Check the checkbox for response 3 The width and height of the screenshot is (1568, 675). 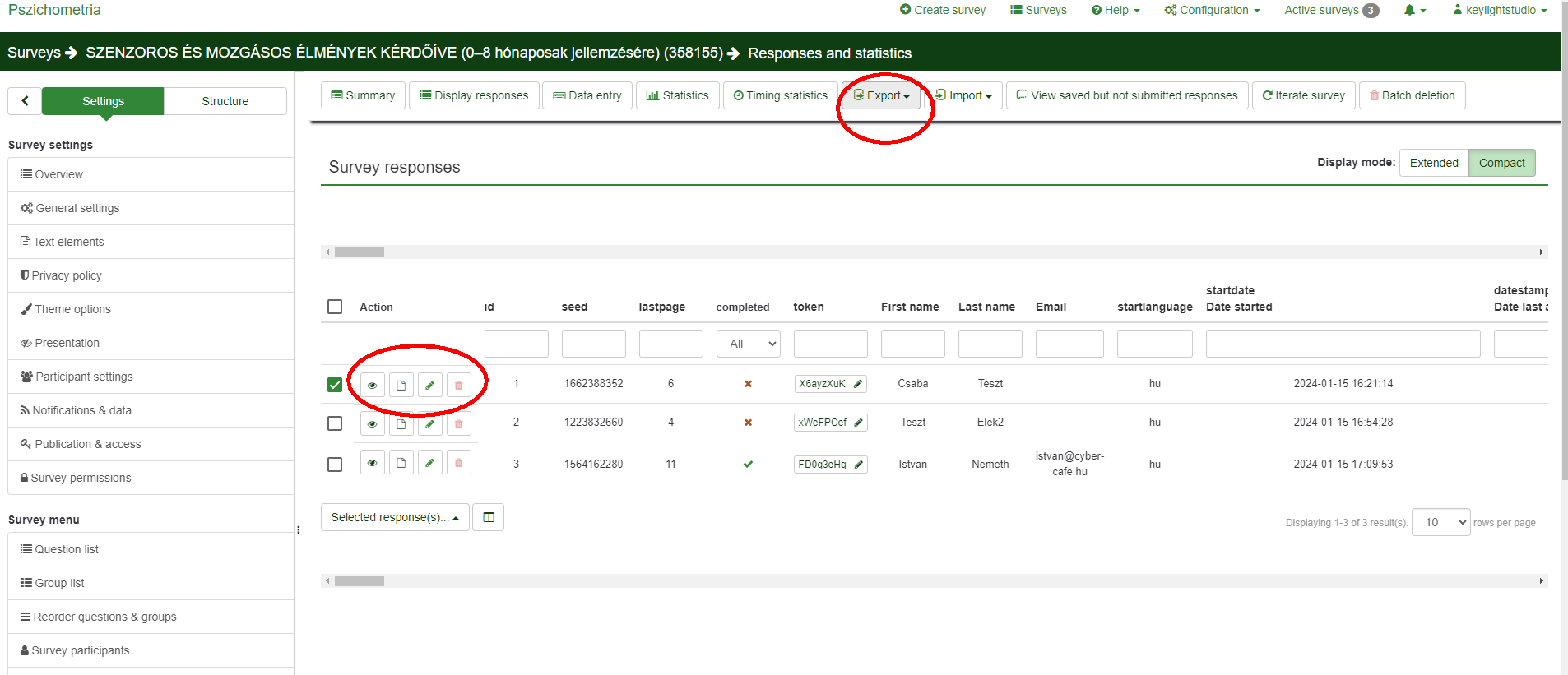tap(335, 465)
